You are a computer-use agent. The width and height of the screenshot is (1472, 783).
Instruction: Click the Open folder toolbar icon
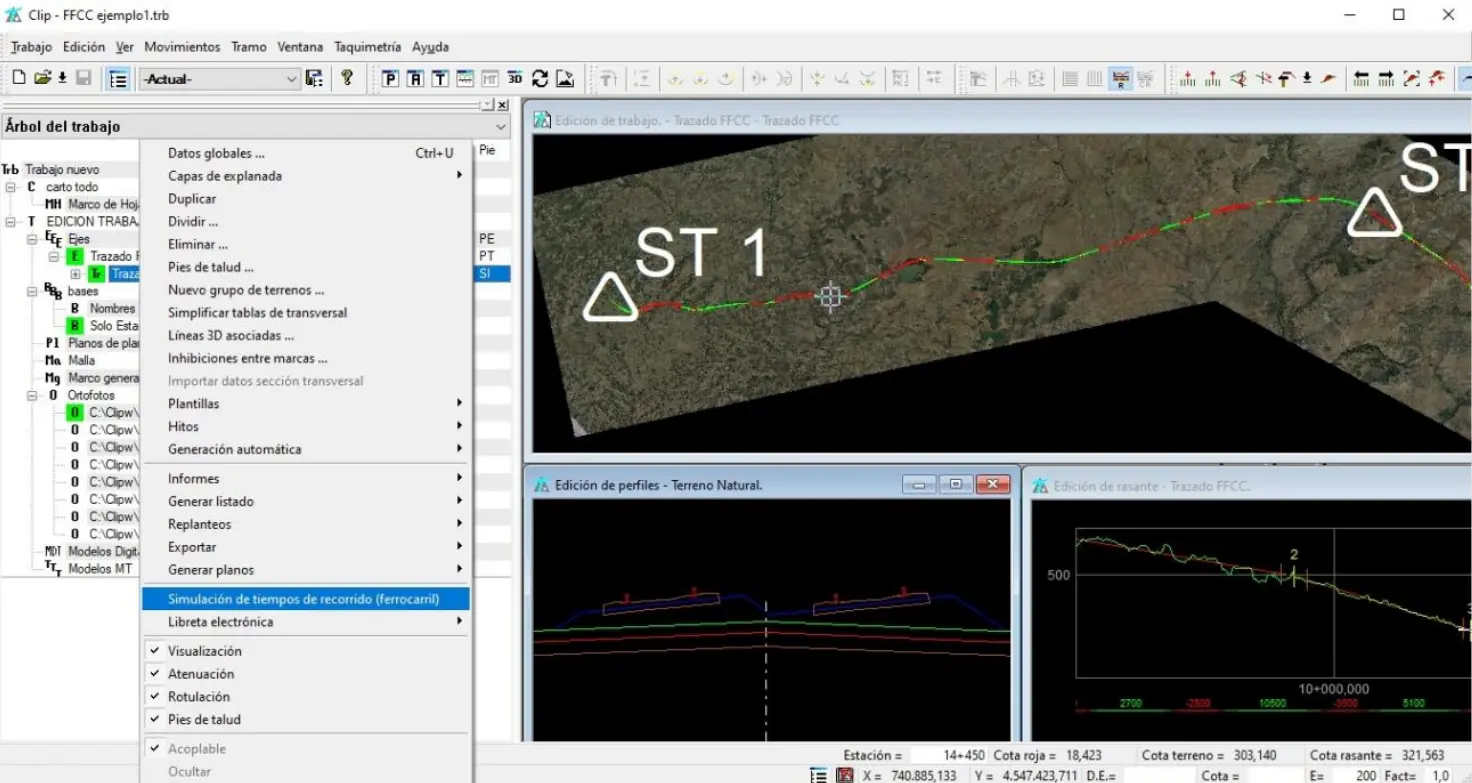click(x=42, y=78)
